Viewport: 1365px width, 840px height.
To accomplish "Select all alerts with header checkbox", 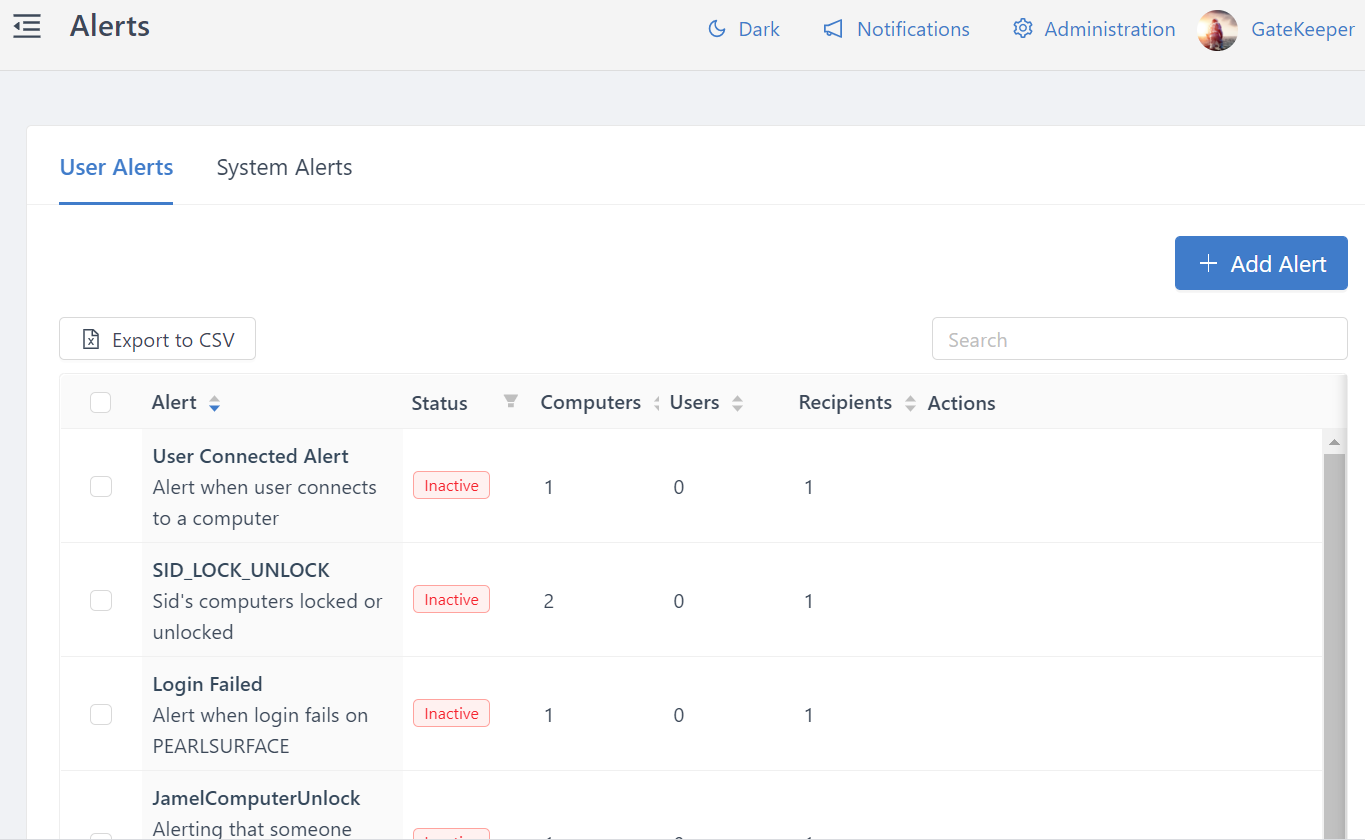I will (x=100, y=403).
